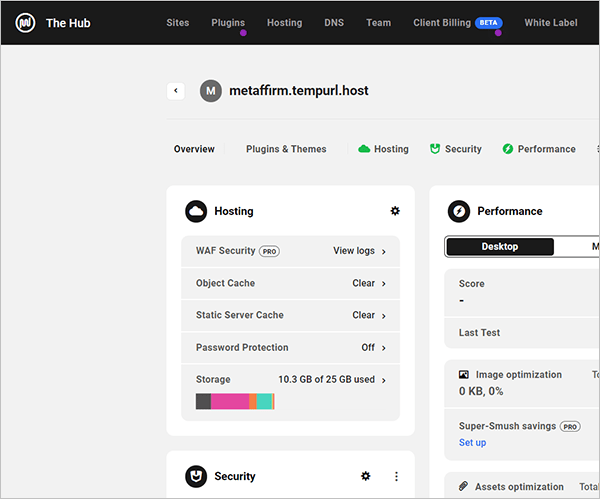
Task: Click the Assets optimization icon
Action: pyautogui.click(x=463, y=486)
